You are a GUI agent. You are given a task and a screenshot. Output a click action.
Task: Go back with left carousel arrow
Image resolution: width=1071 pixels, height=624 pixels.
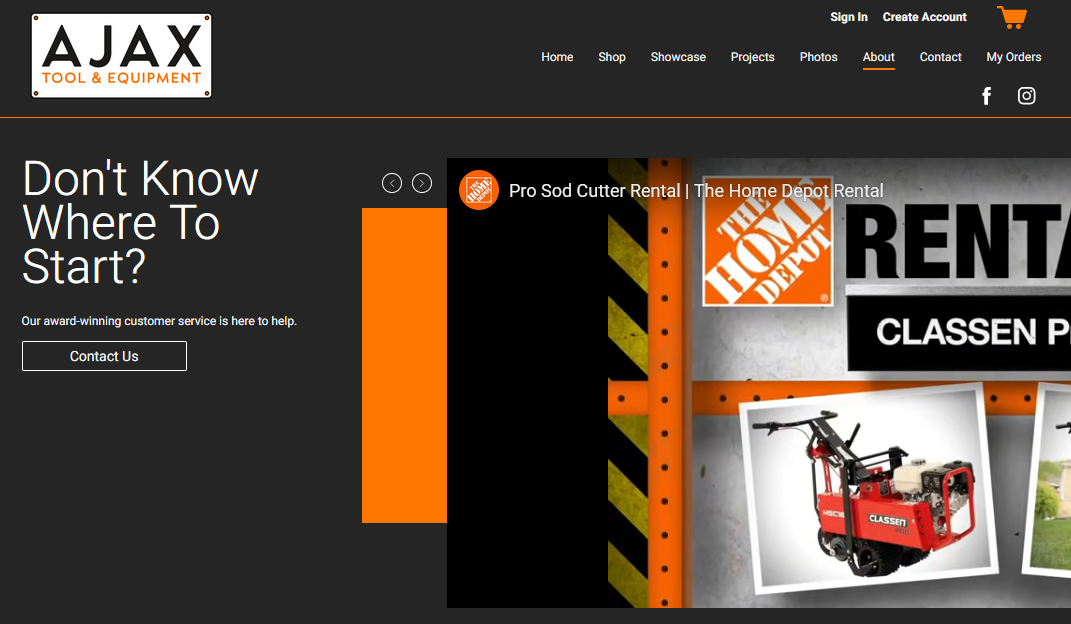pyautogui.click(x=391, y=183)
